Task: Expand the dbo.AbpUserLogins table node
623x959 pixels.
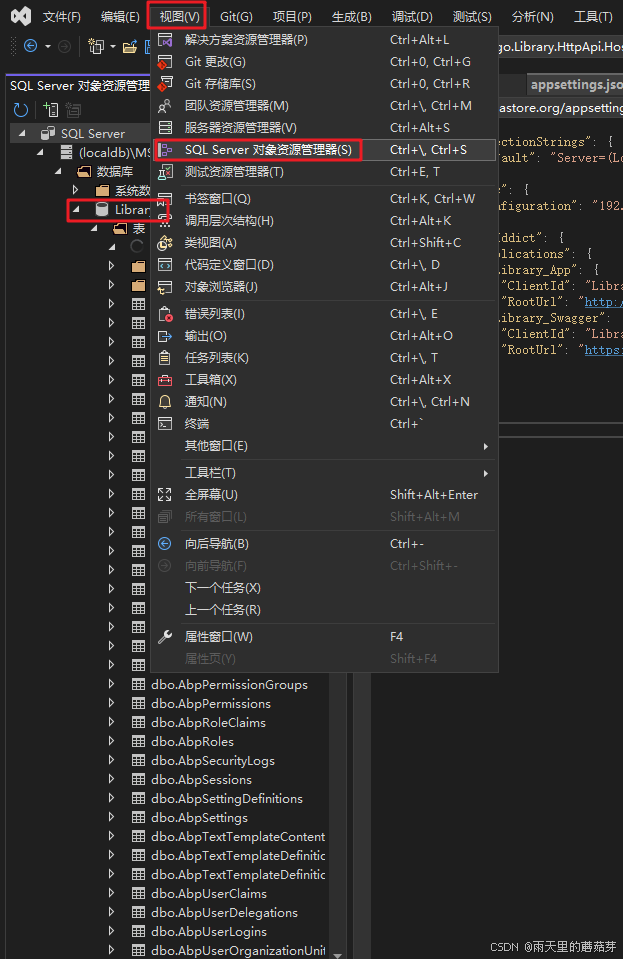Action: 111,931
